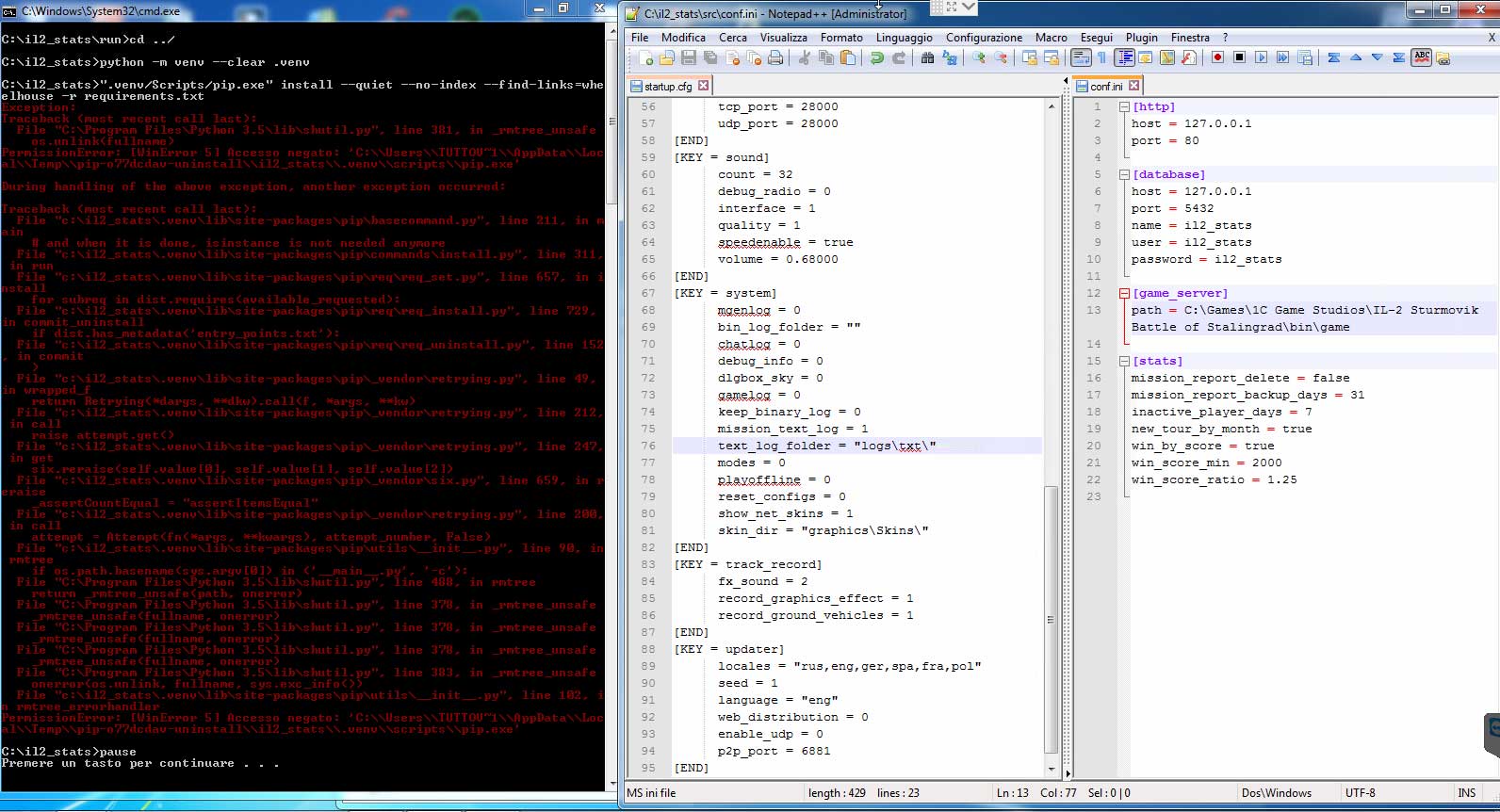The height and width of the screenshot is (812, 1500).
Task: Collapse the [database] section fold marker
Action: click(1124, 175)
